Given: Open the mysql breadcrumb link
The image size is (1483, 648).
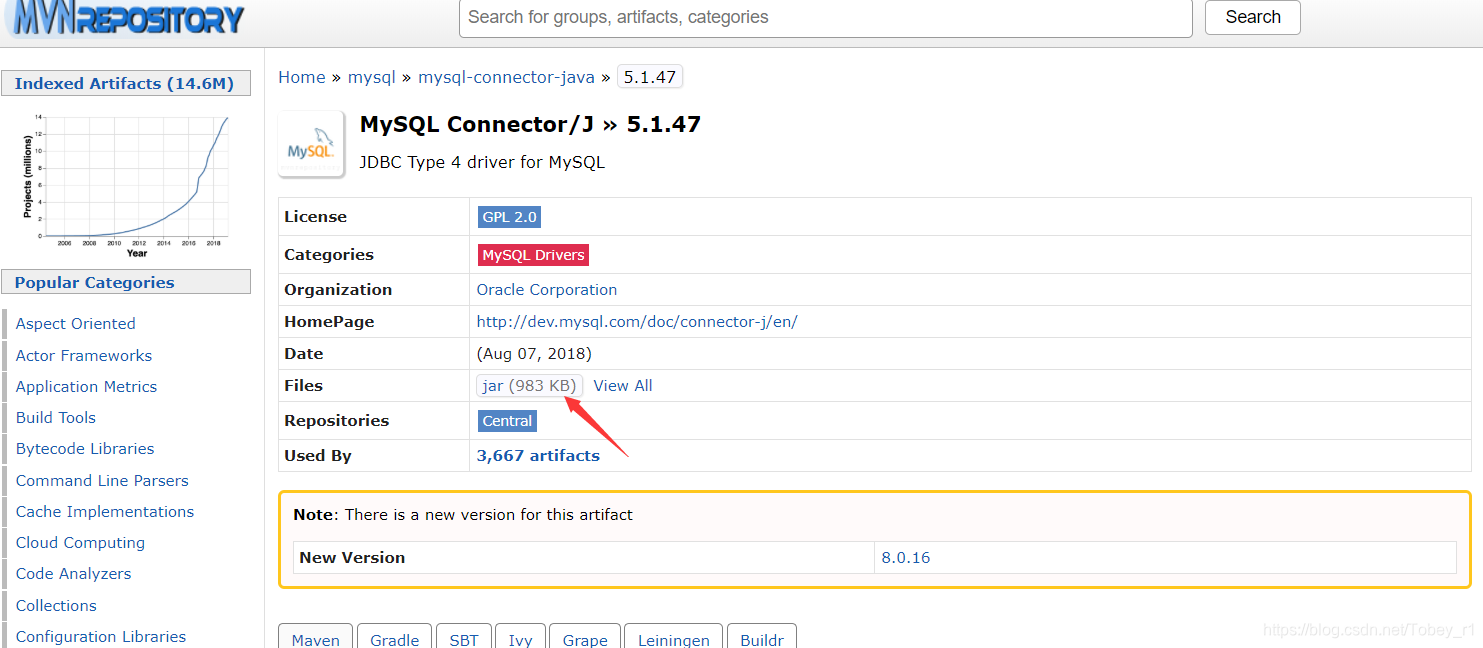Looking at the screenshot, I should coord(372,77).
